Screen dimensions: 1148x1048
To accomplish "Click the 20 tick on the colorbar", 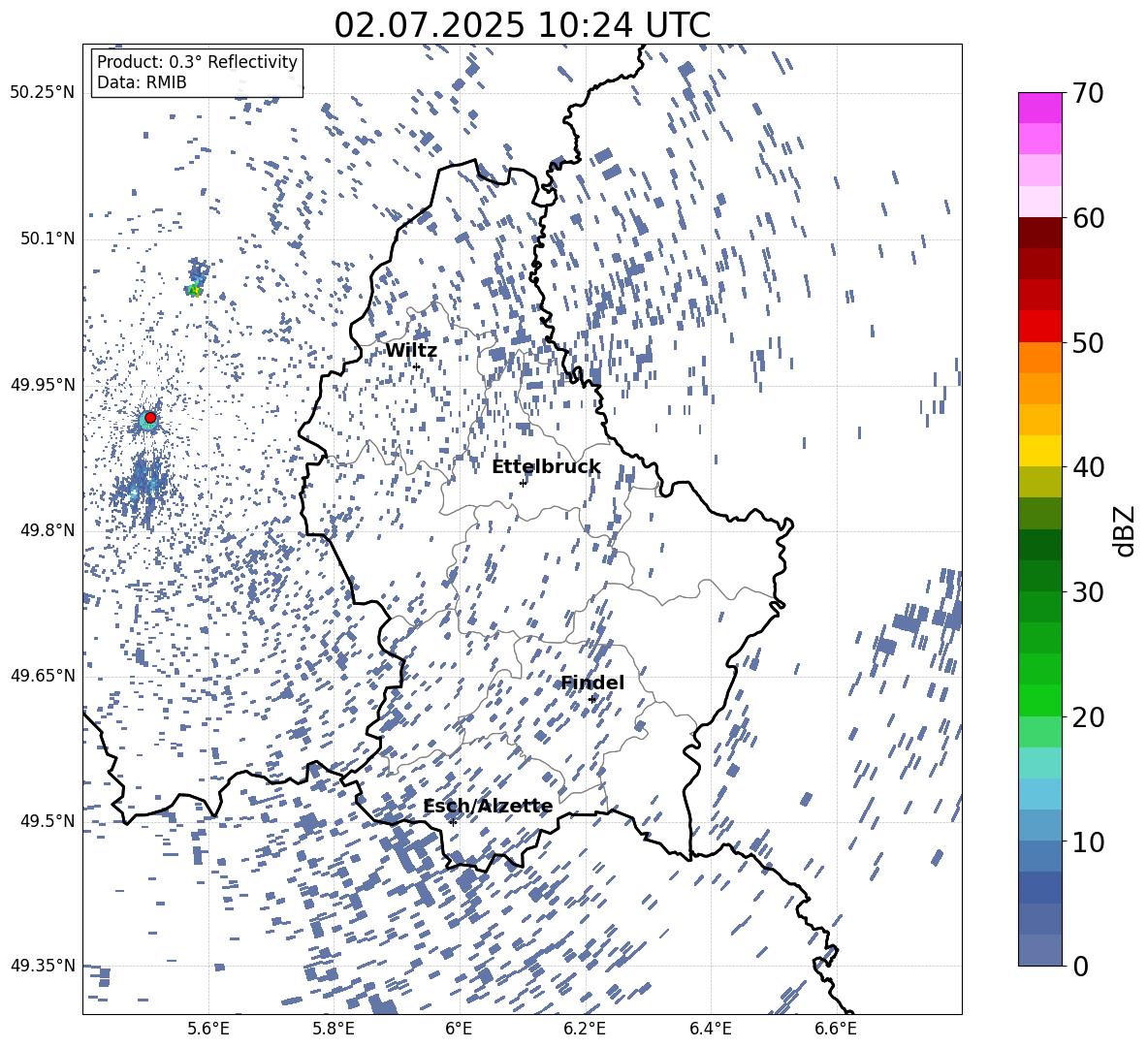I will [1088, 716].
